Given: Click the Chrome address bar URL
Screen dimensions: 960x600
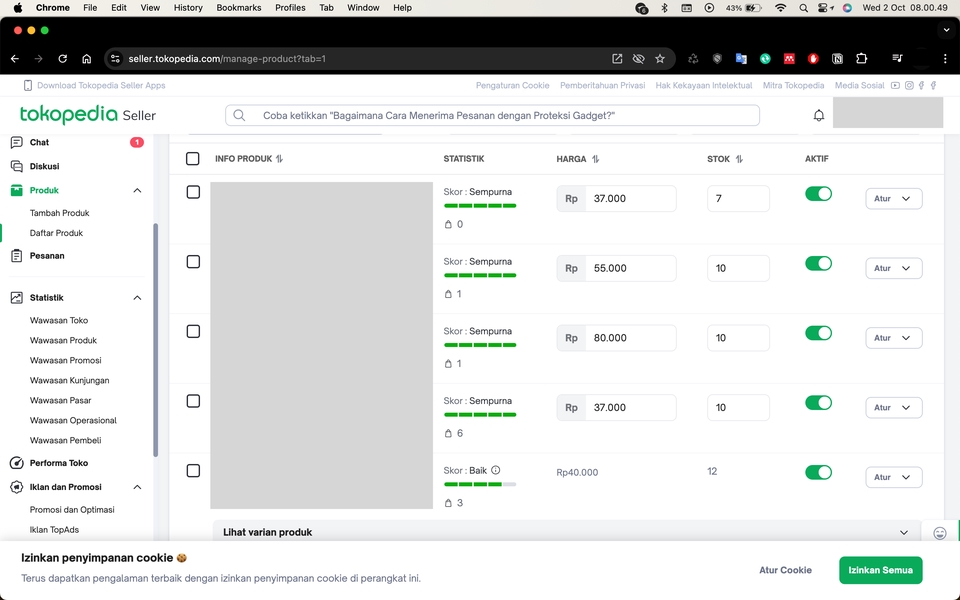Looking at the screenshot, I should click(227, 59).
